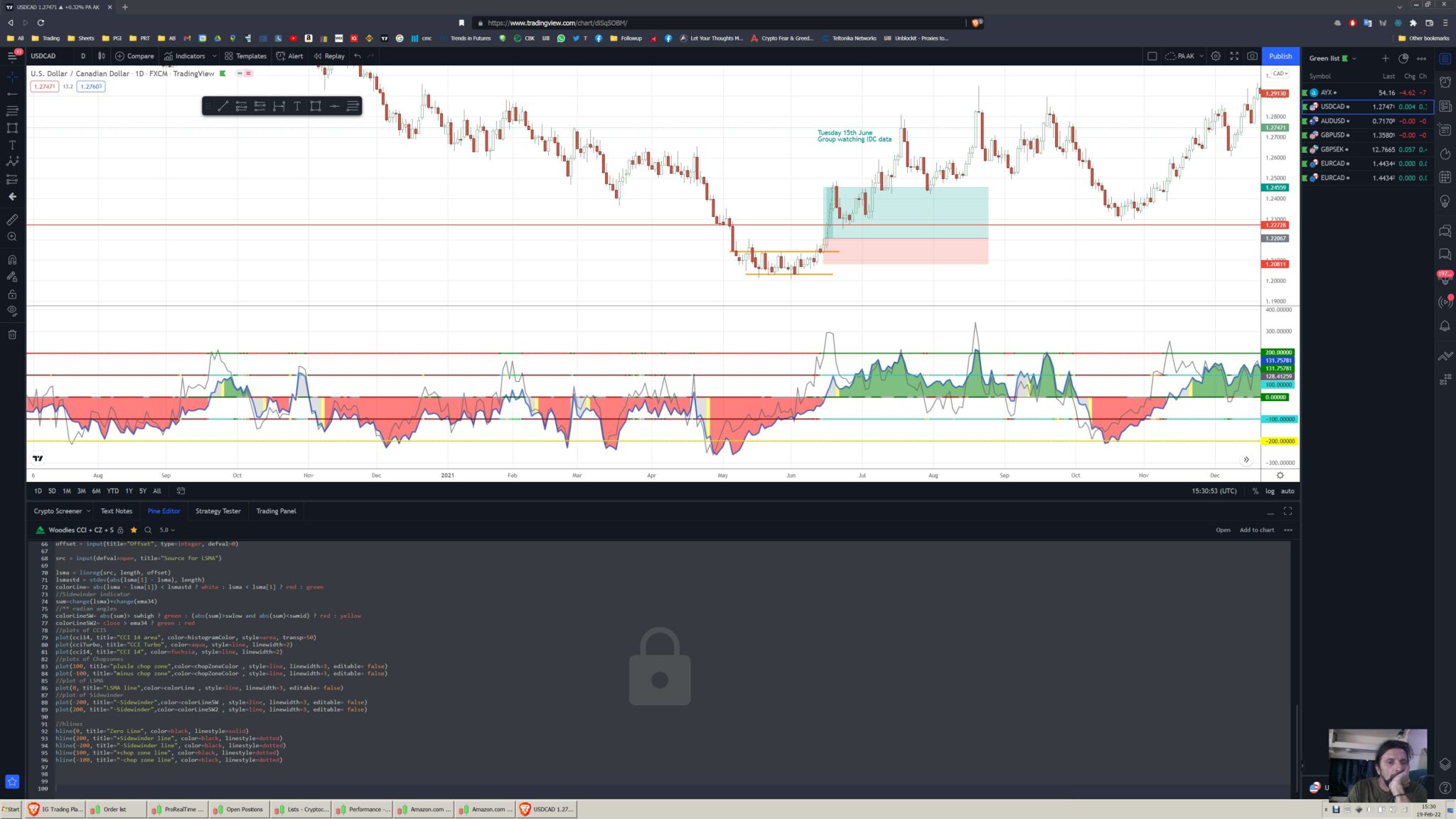
Task: Switch to the Strategy Tester tab
Action: click(218, 511)
